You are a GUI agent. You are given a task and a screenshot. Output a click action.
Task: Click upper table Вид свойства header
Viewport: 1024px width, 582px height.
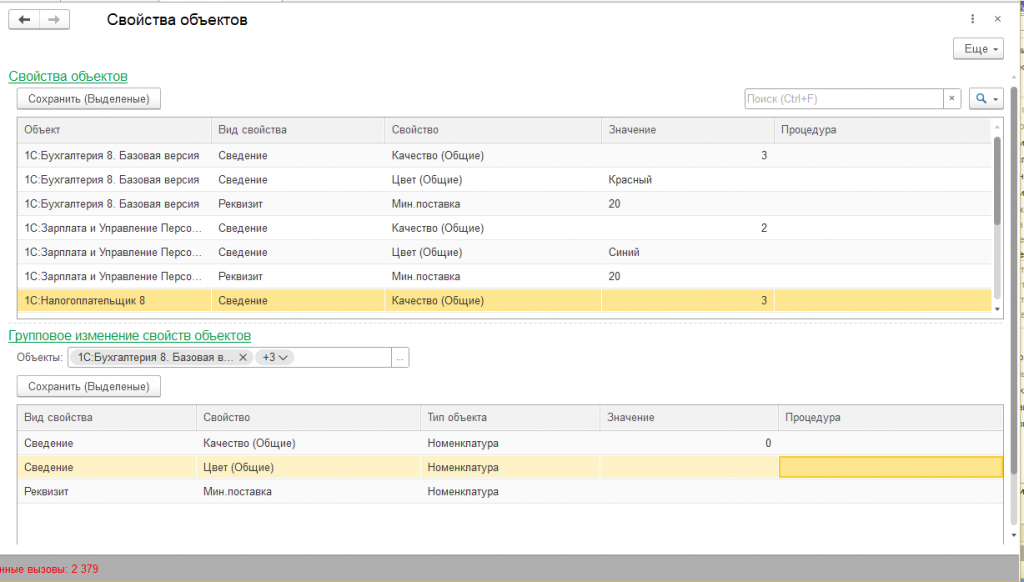tap(298, 130)
